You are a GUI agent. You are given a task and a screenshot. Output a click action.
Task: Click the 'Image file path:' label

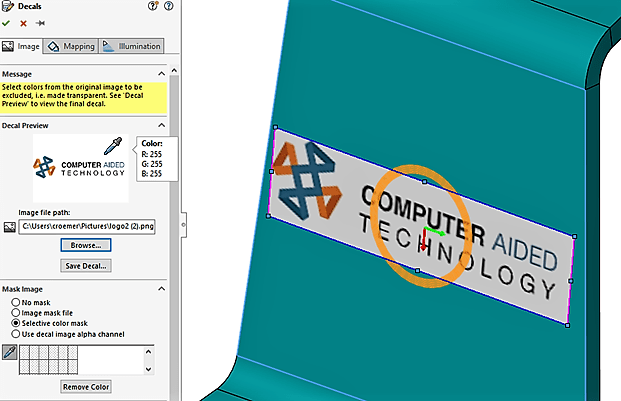click(x=44, y=213)
